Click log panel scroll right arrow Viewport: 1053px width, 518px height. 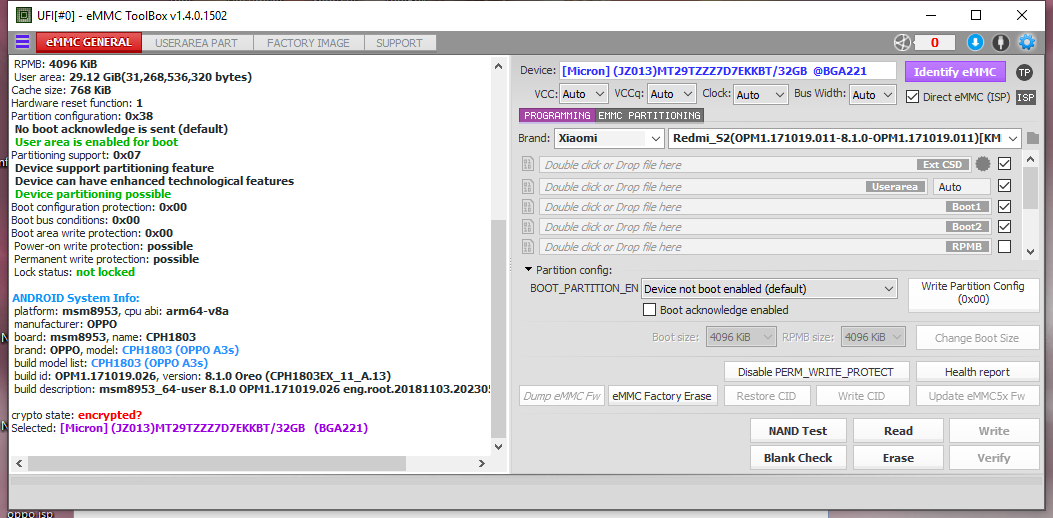pyautogui.click(x=482, y=463)
